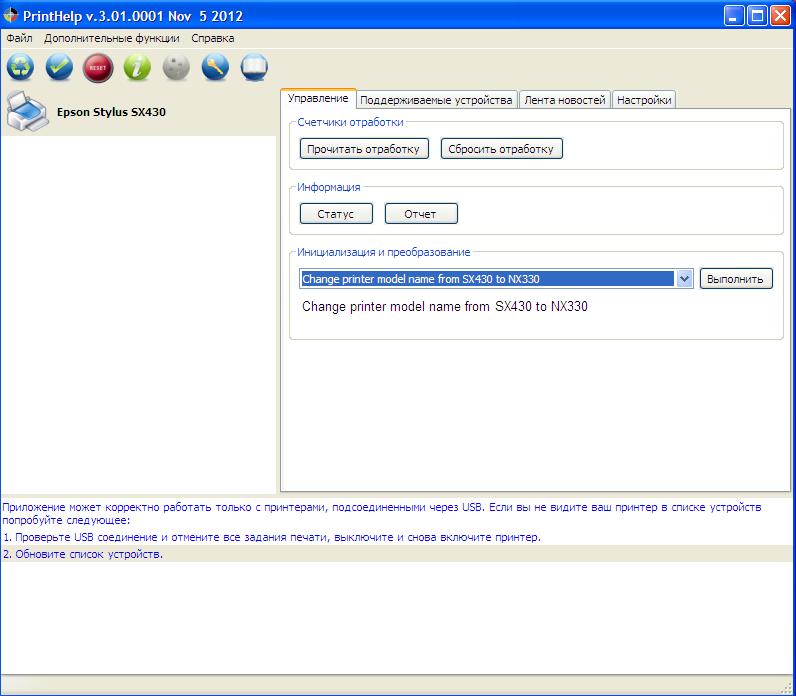Open the Справка menu
This screenshot has height=696, width=796.
213,38
